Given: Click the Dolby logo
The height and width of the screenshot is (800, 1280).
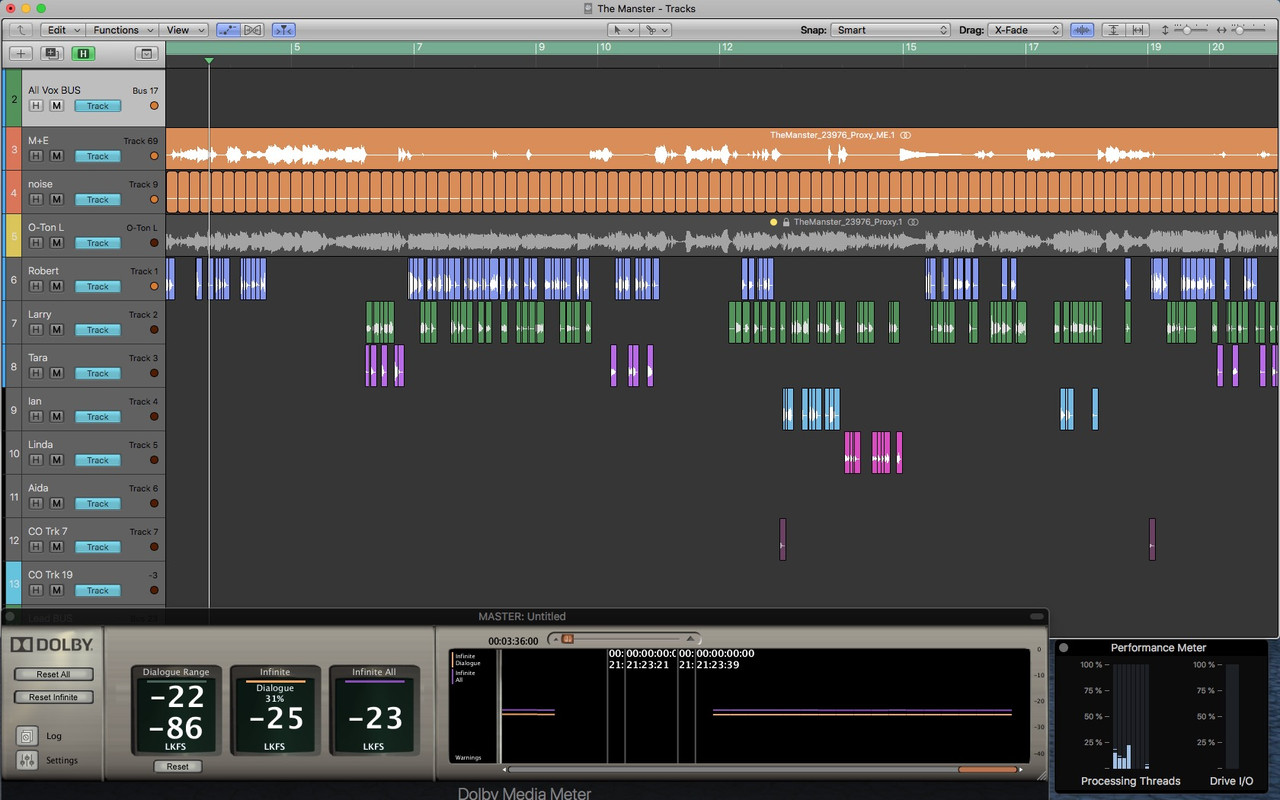Looking at the screenshot, I should point(52,645).
